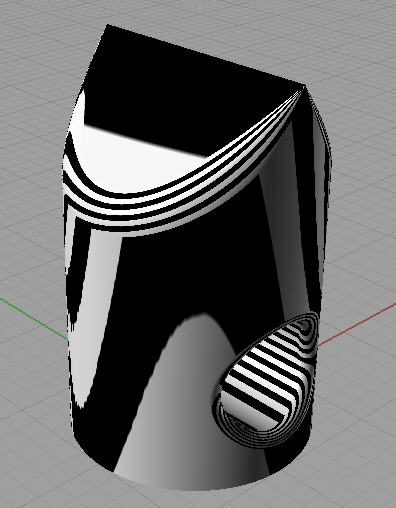The image size is (396, 508).
Task: Click the green Y-axis line in the viewport
Action: coord(34,319)
